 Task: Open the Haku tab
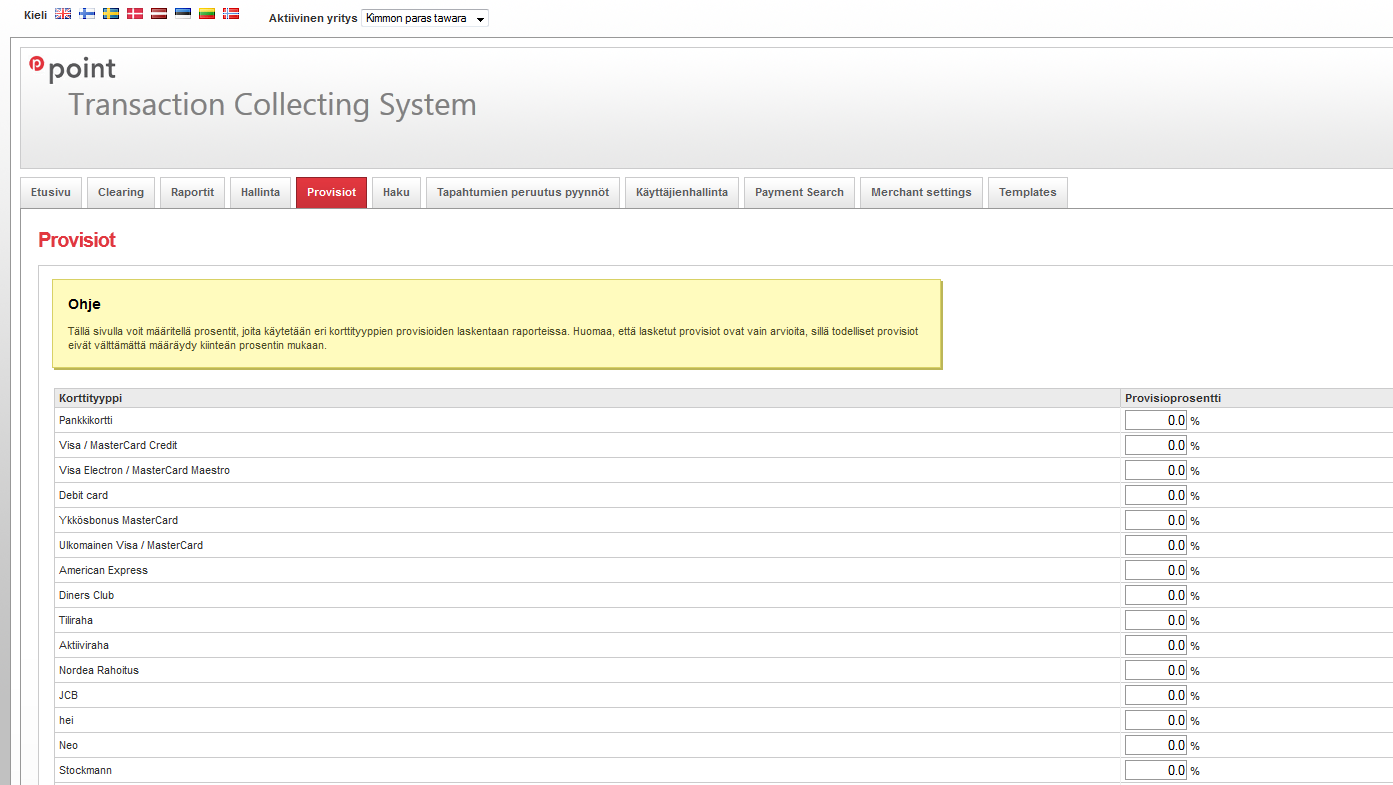397,193
